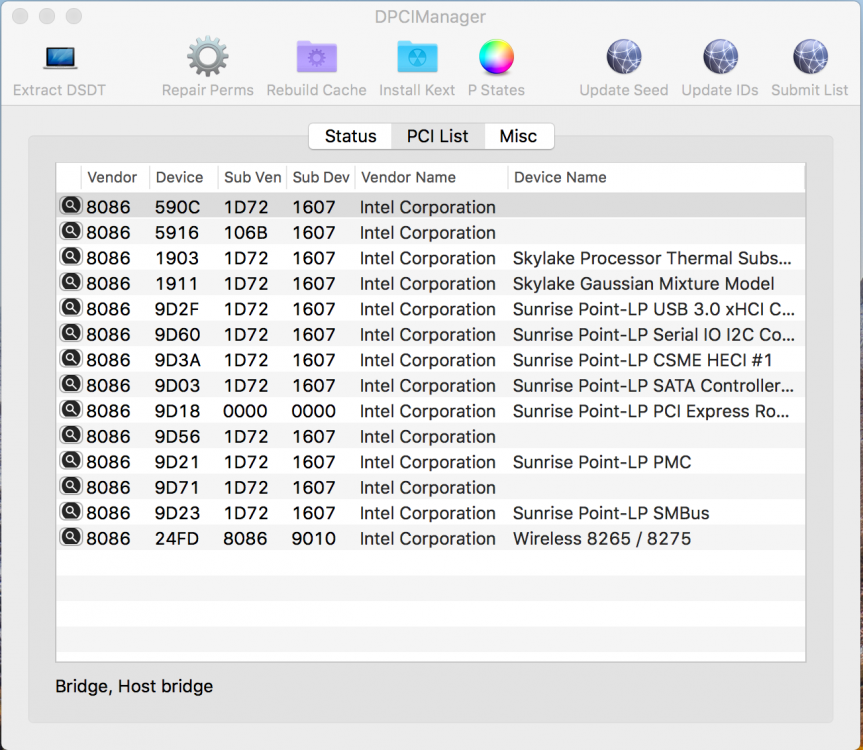
Task: Click magnifier icon for device 9D56
Action: coord(71,435)
